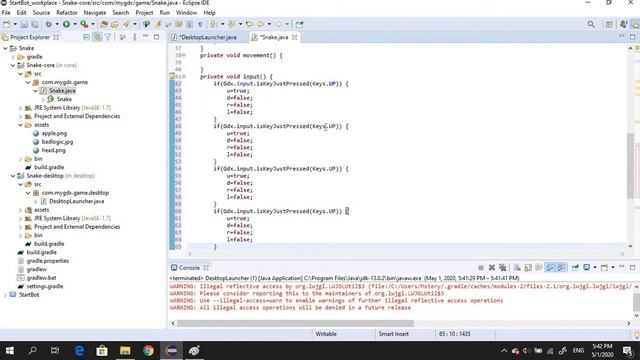The image size is (640, 360).
Task: Open the Run button dropdown arrow
Action: (75, 24)
